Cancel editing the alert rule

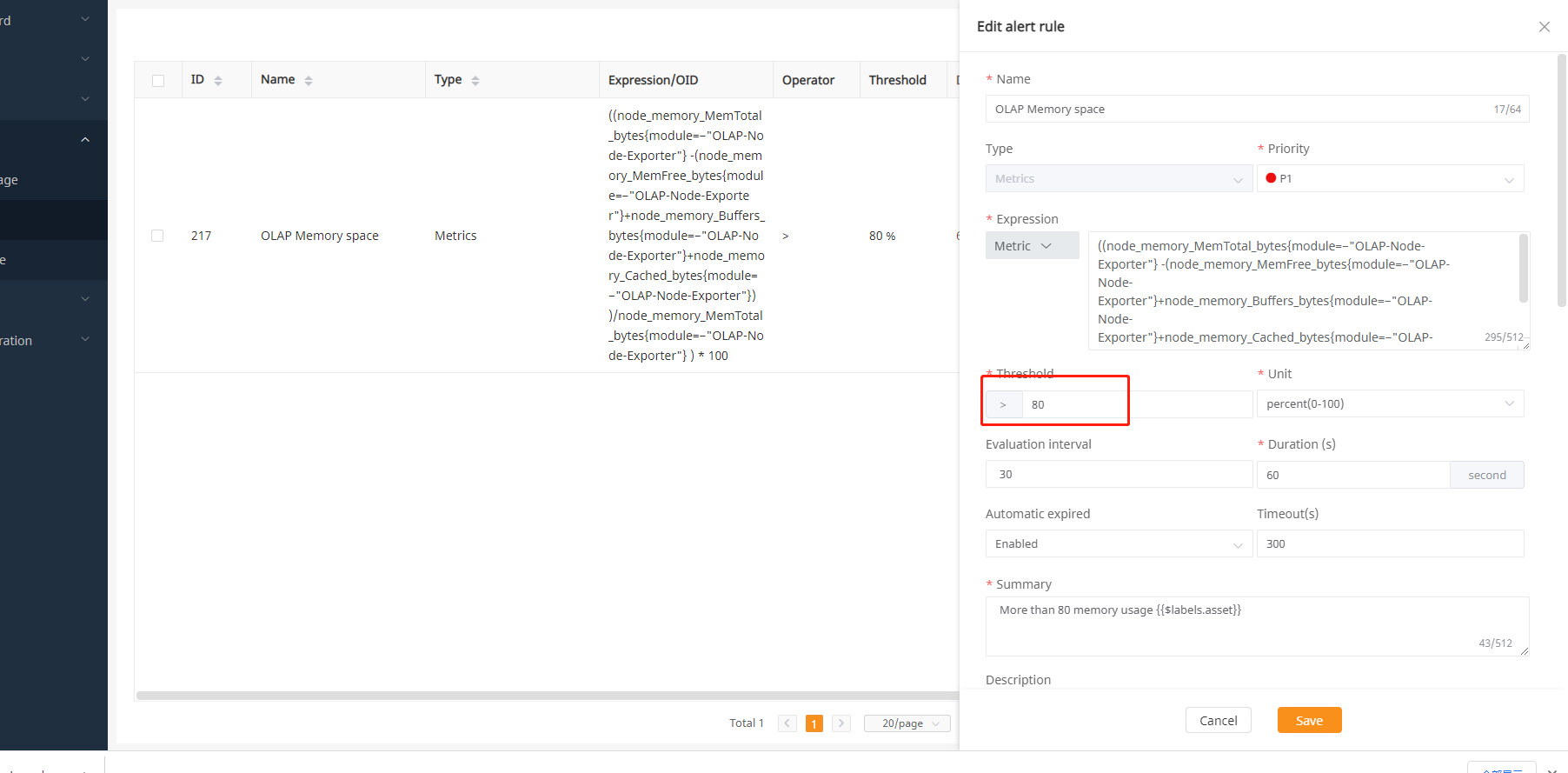point(1218,720)
